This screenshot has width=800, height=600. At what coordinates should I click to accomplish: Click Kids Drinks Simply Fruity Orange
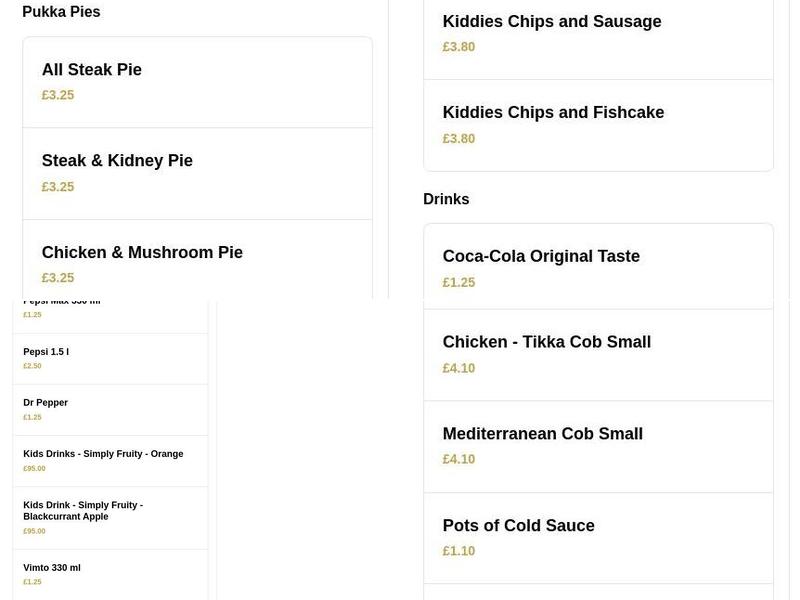coord(103,453)
